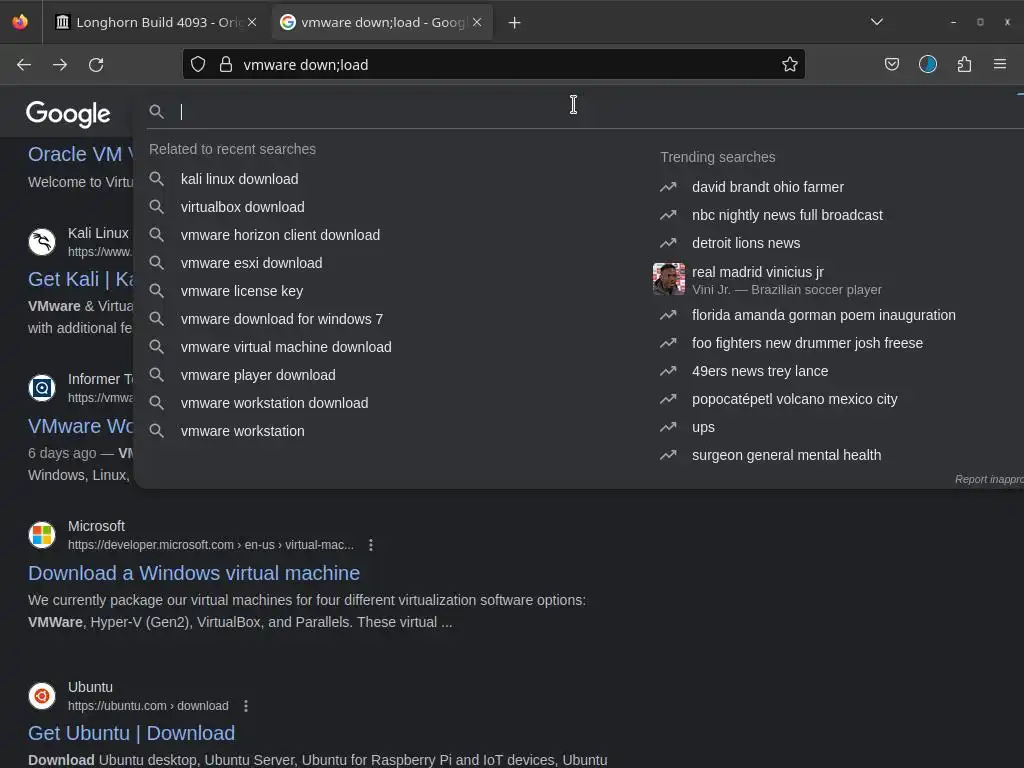Open the Get Kali result title
Image resolution: width=1024 pixels, height=768 pixels.
pos(80,280)
